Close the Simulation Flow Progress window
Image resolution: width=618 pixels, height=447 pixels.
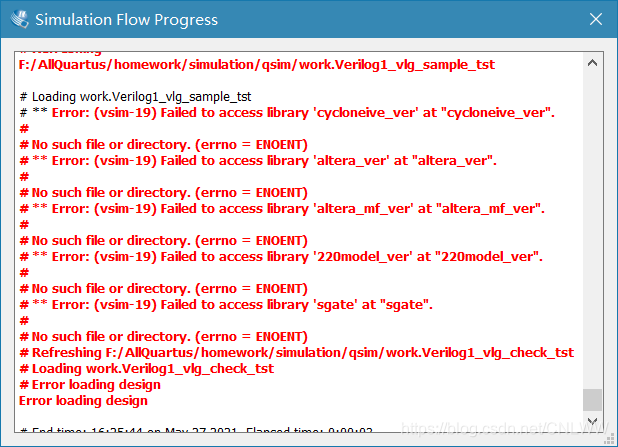[596, 19]
